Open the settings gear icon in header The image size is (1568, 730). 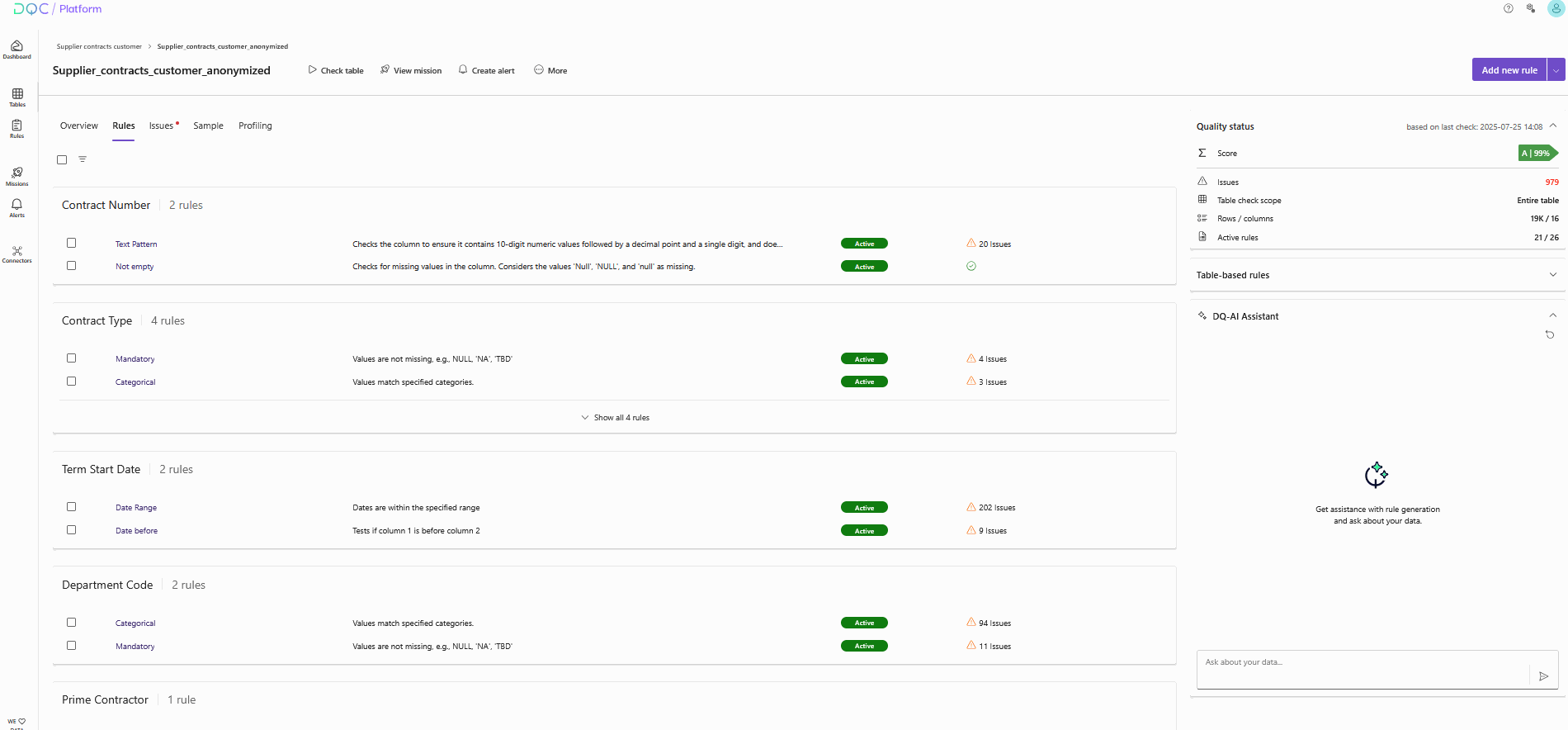(x=1531, y=8)
